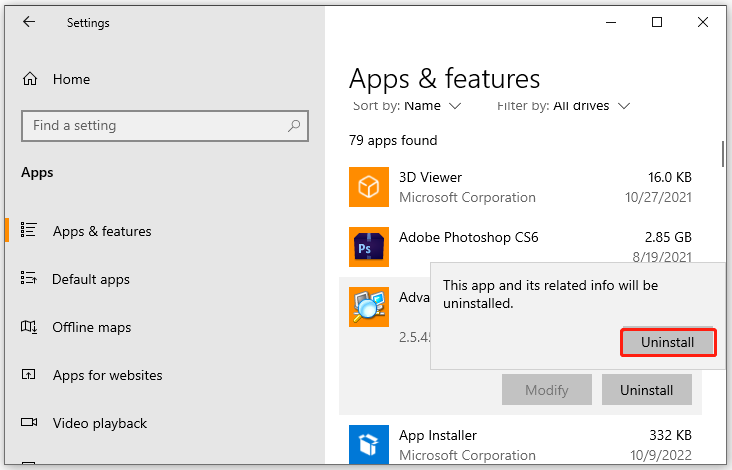Click the 79 apps found text
This screenshot has width=732, height=470.
tap(393, 140)
